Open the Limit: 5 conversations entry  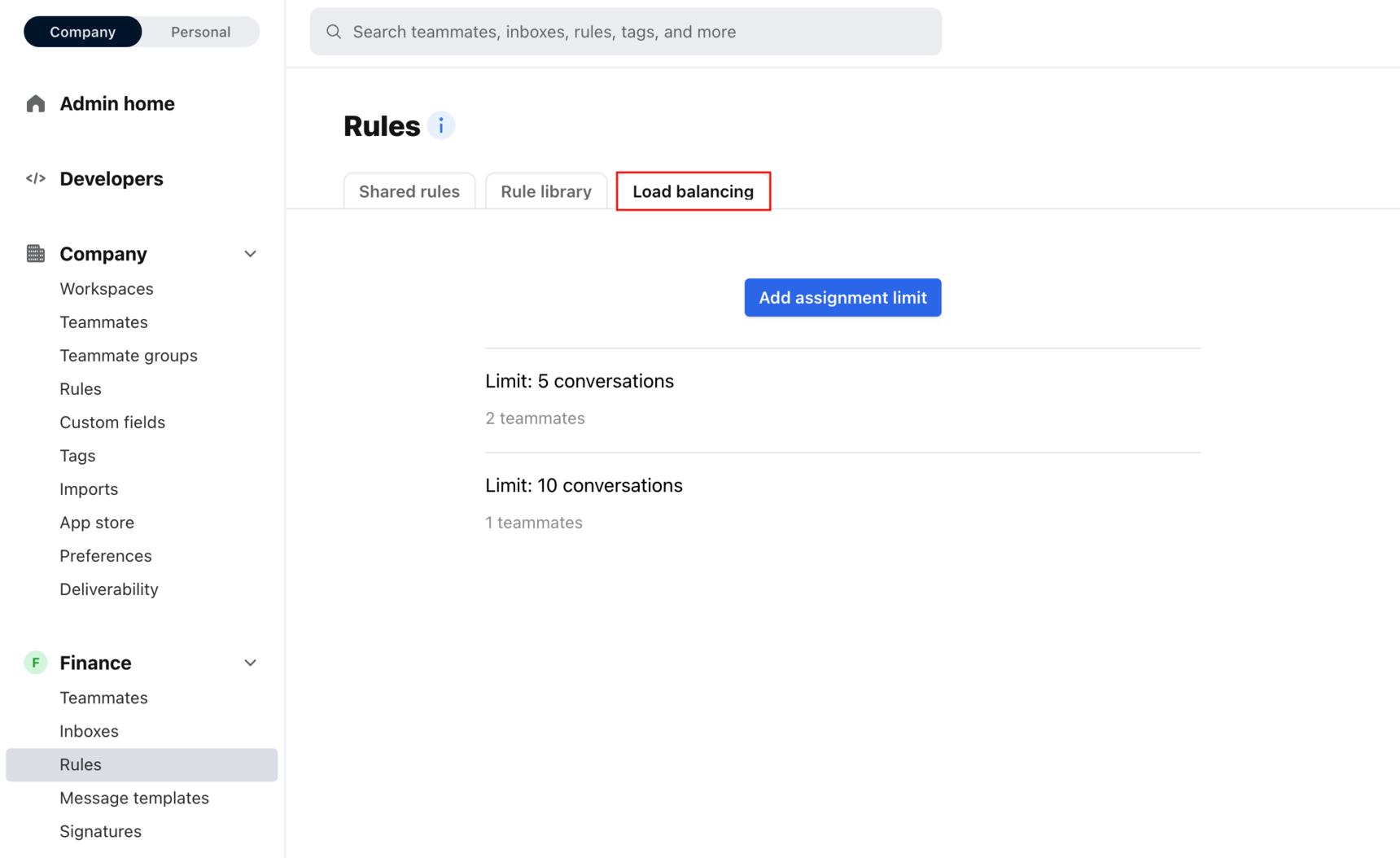pos(580,381)
